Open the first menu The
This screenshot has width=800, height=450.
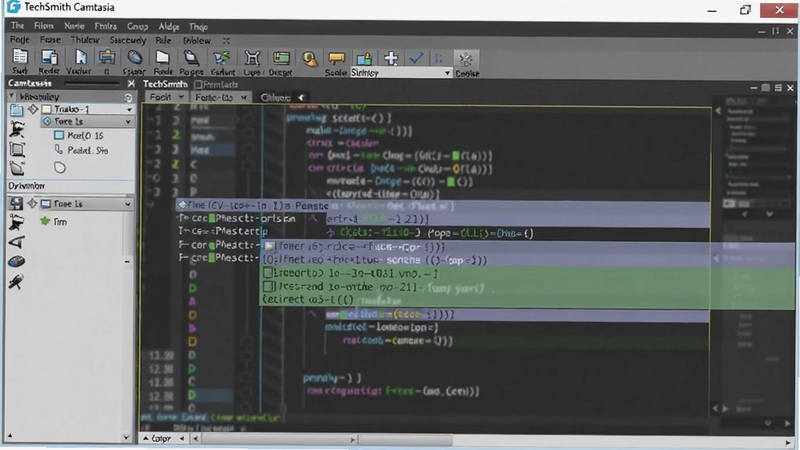[17, 26]
